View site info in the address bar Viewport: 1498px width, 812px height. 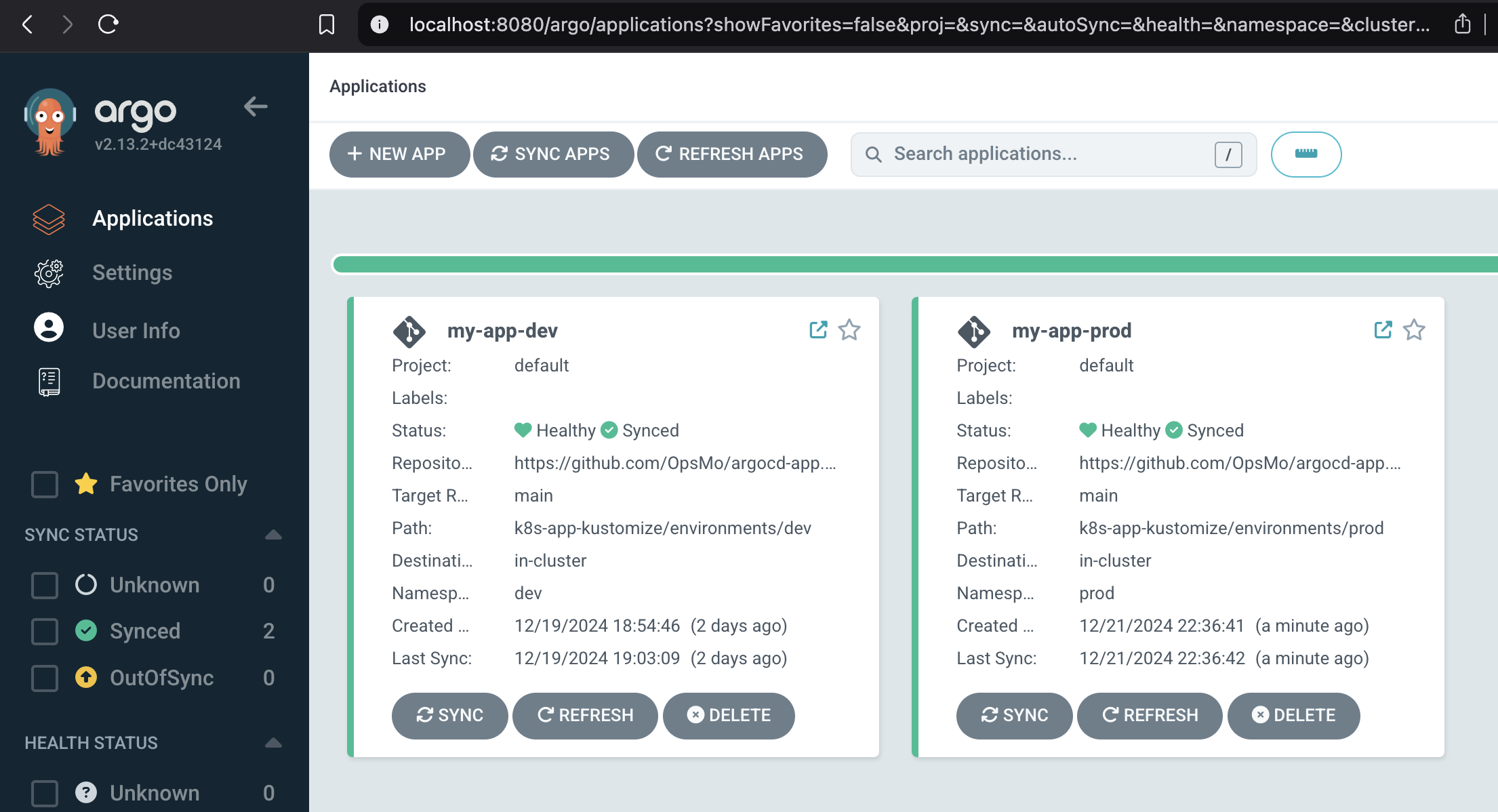coord(380,25)
